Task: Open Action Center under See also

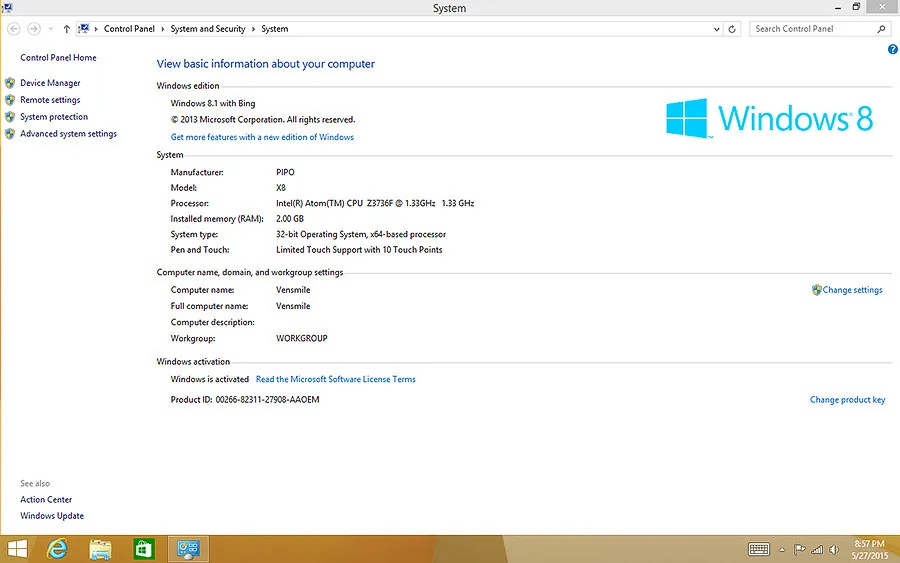Action: [x=46, y=499]
